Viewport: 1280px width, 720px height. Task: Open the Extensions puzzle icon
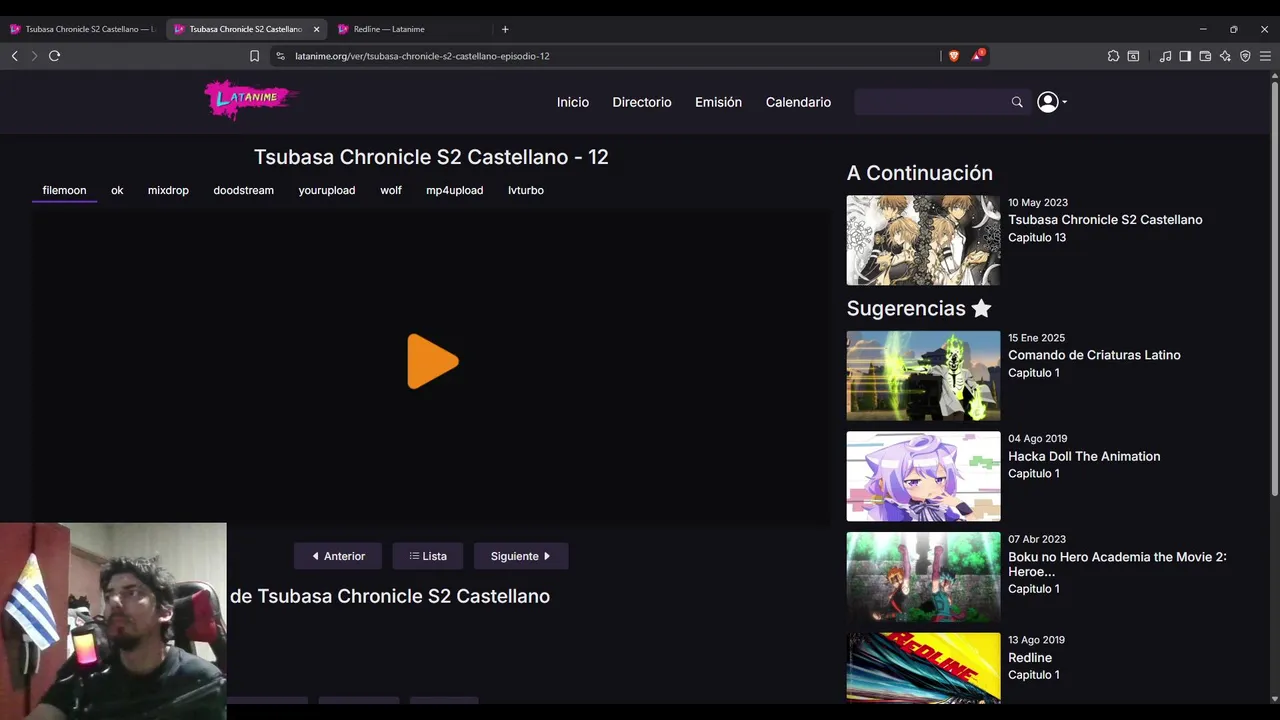1113,56
